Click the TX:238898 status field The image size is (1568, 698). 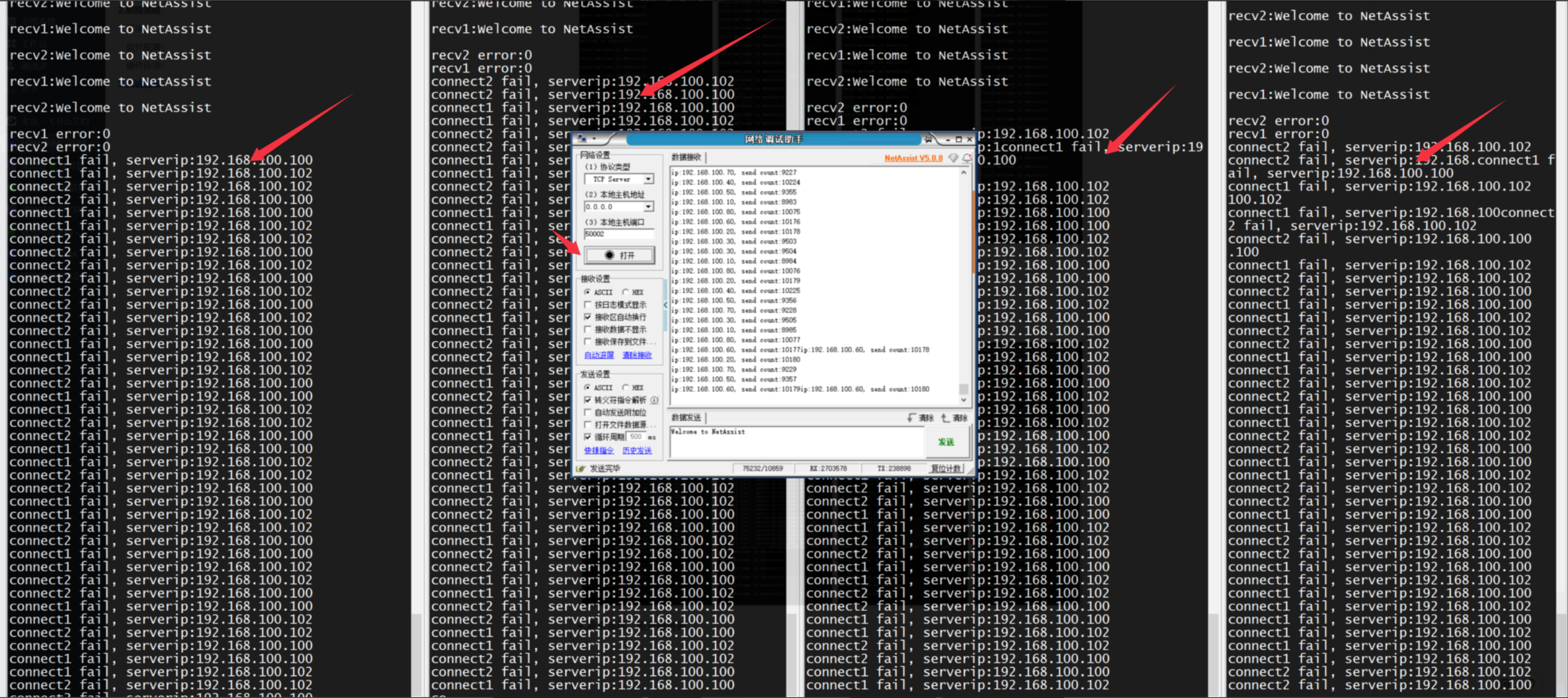[894, 468]
